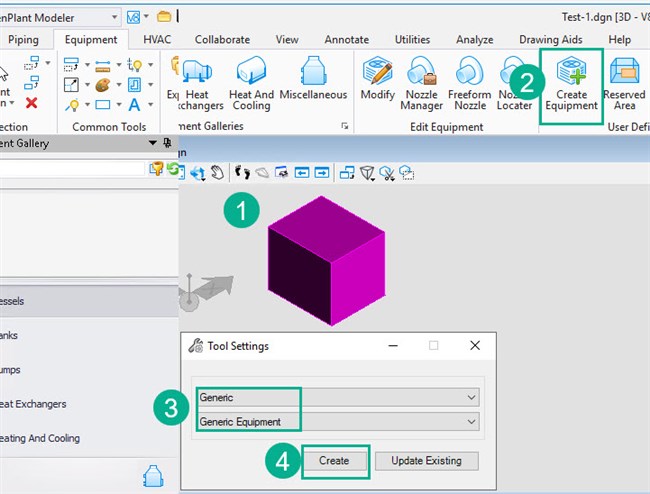Open the Annotate ribbon tab
650x494 pixels.
[x=347, y=40]
